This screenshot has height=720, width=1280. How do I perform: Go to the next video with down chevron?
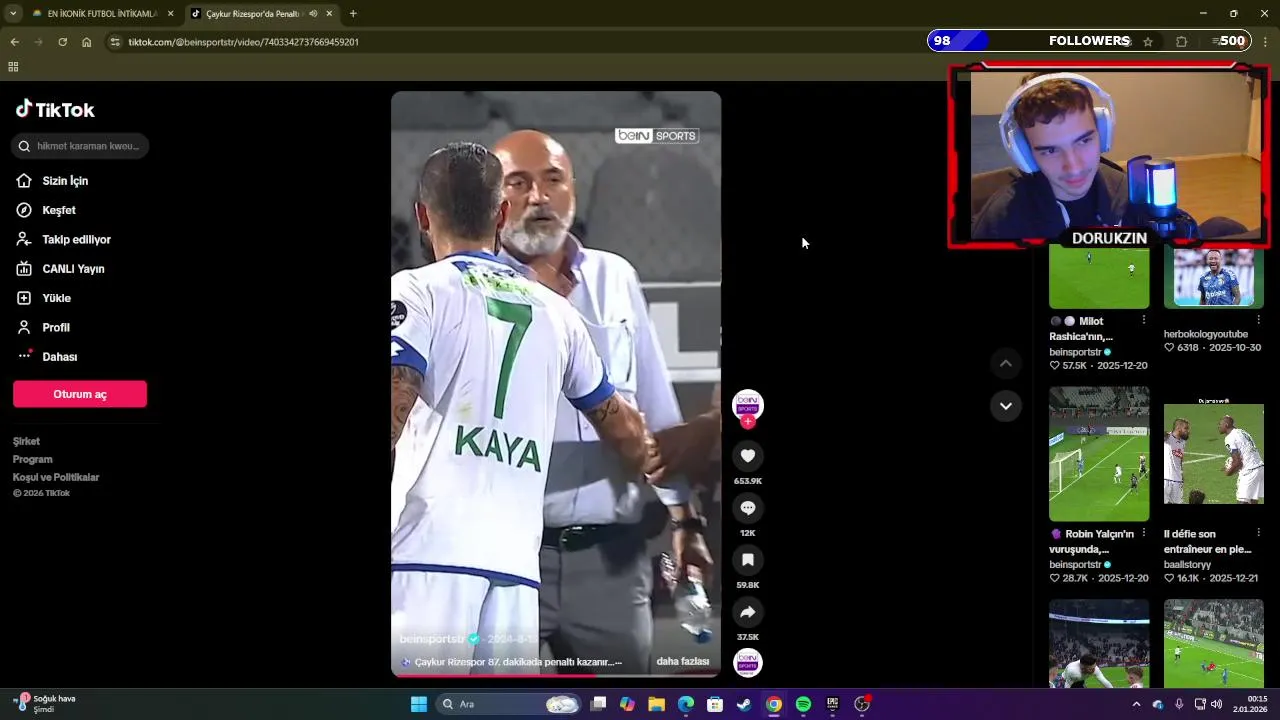tap(1005, 406)
